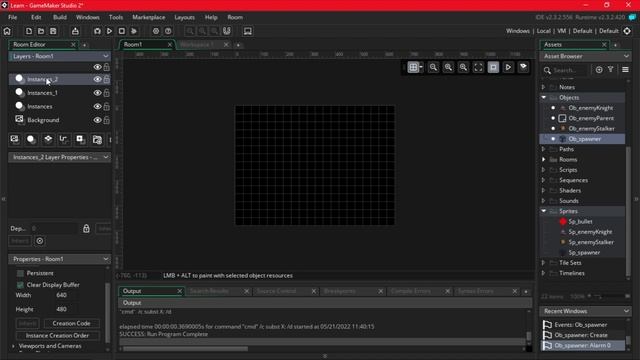This screenshot has width=640, height=360.
Task: Collapse Instances_2 Layer Properties section
Action: 106,157
